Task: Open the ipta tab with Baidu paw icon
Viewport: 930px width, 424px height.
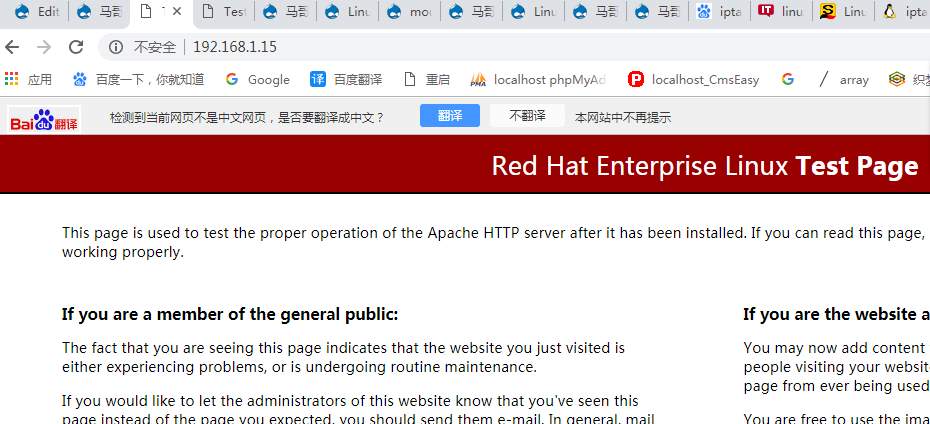Action: tap(719, 11)
